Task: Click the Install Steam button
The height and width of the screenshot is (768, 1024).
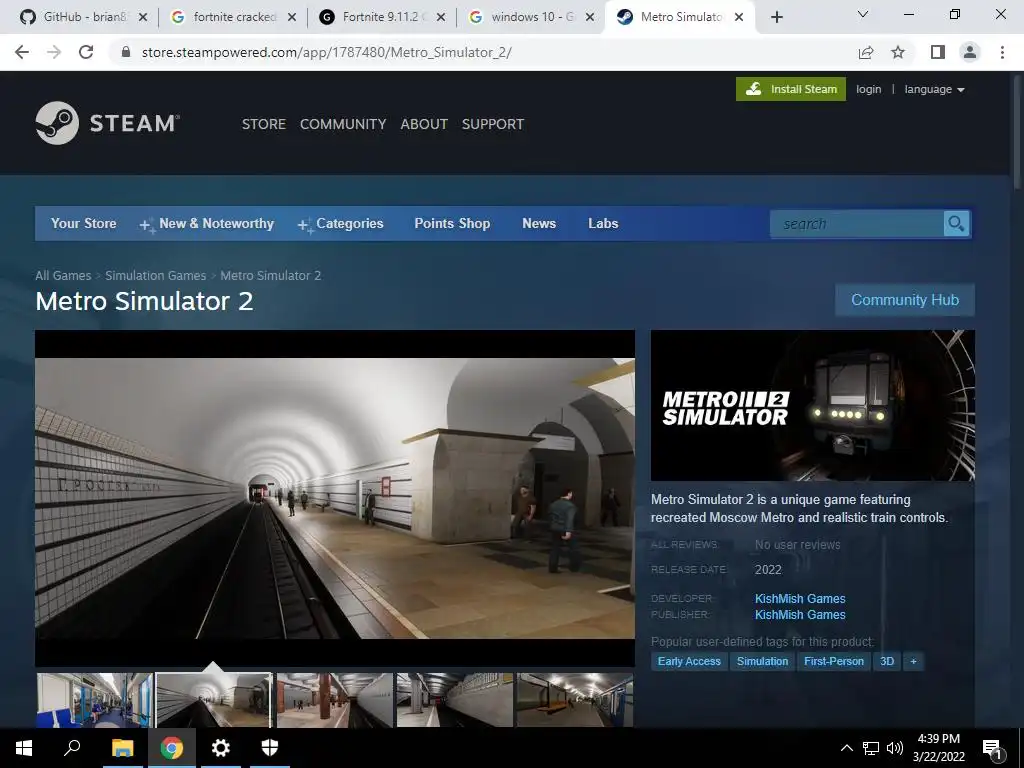Action: [x=791, y=89]
